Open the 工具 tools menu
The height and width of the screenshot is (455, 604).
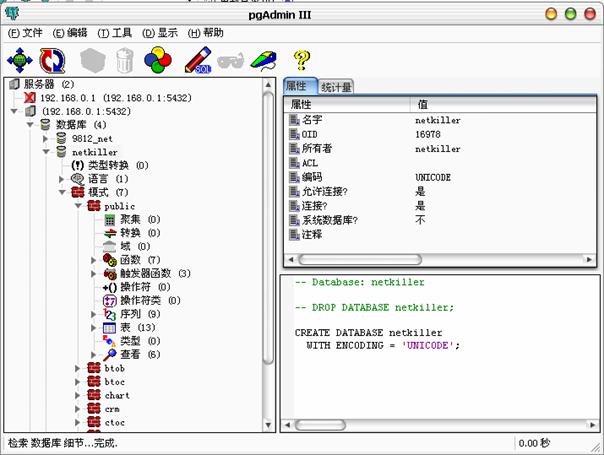click(x=114, y=33)
